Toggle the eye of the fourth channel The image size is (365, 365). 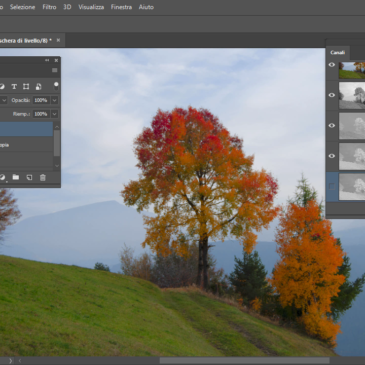click(x=332, y=156)
